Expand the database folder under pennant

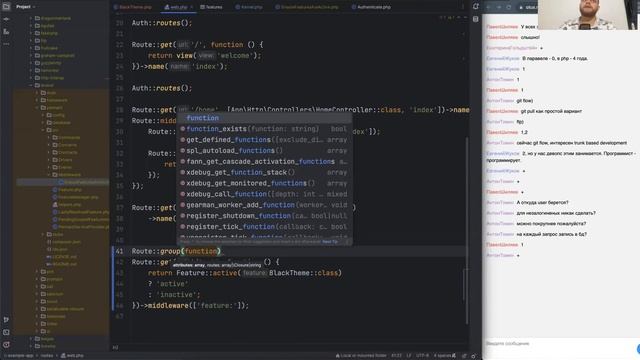point(43,122)
